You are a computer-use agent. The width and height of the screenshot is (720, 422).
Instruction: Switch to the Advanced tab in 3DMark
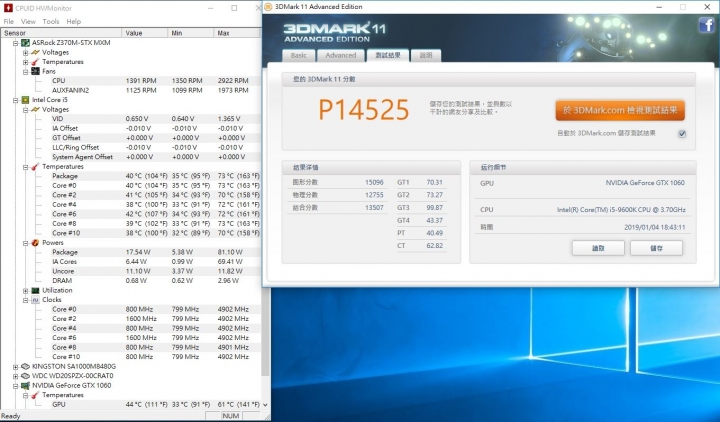pyautogui.click(x=341, y=55)
